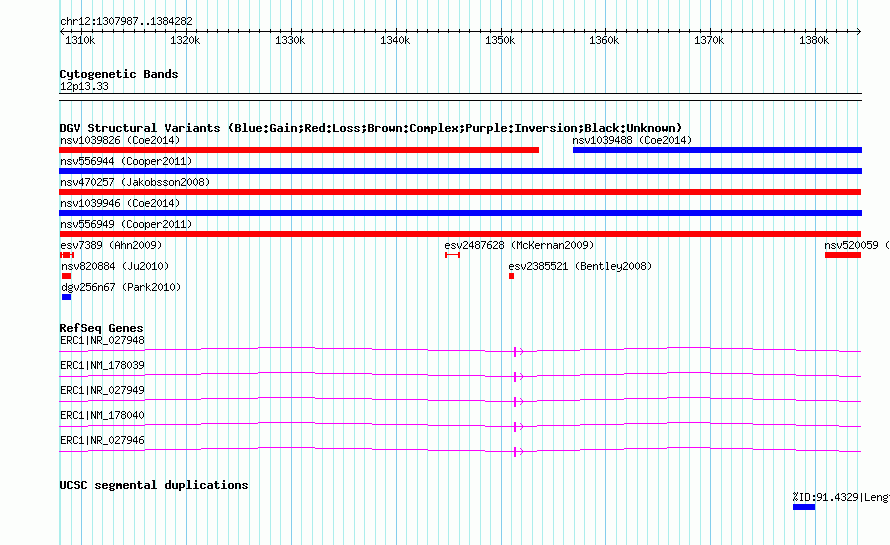This screenshot has width=890, height=545.
Task: Click the RefSeq Genes track title
Action: click(101, 328)
